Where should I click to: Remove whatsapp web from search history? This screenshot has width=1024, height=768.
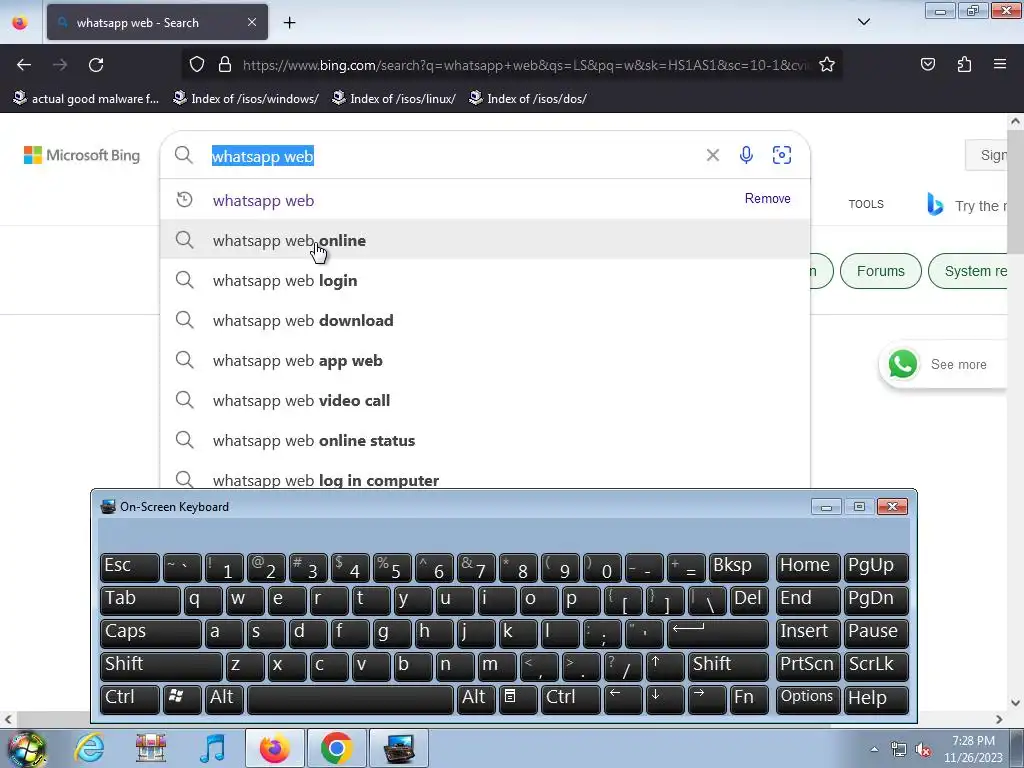767,199
